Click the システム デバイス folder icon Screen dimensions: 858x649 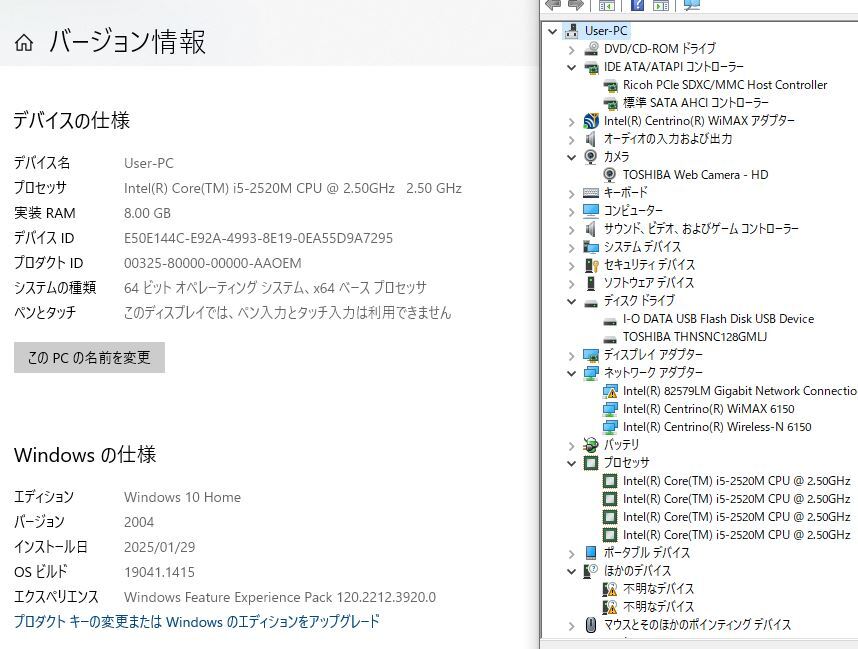click(x=591, y=247)
